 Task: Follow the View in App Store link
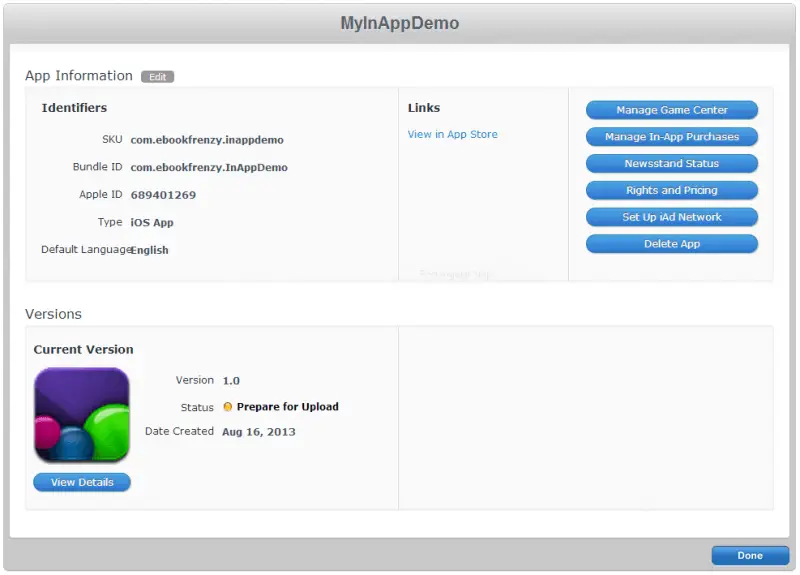(x=452, y=134)
